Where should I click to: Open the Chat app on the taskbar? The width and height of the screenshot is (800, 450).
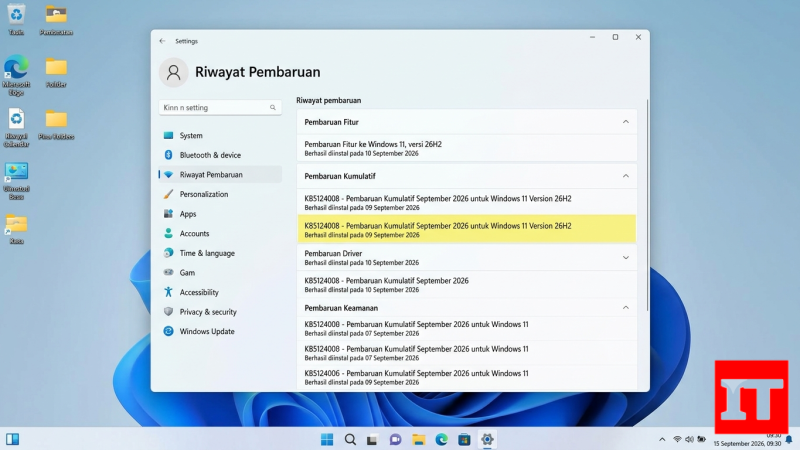[x=395, y=439]
